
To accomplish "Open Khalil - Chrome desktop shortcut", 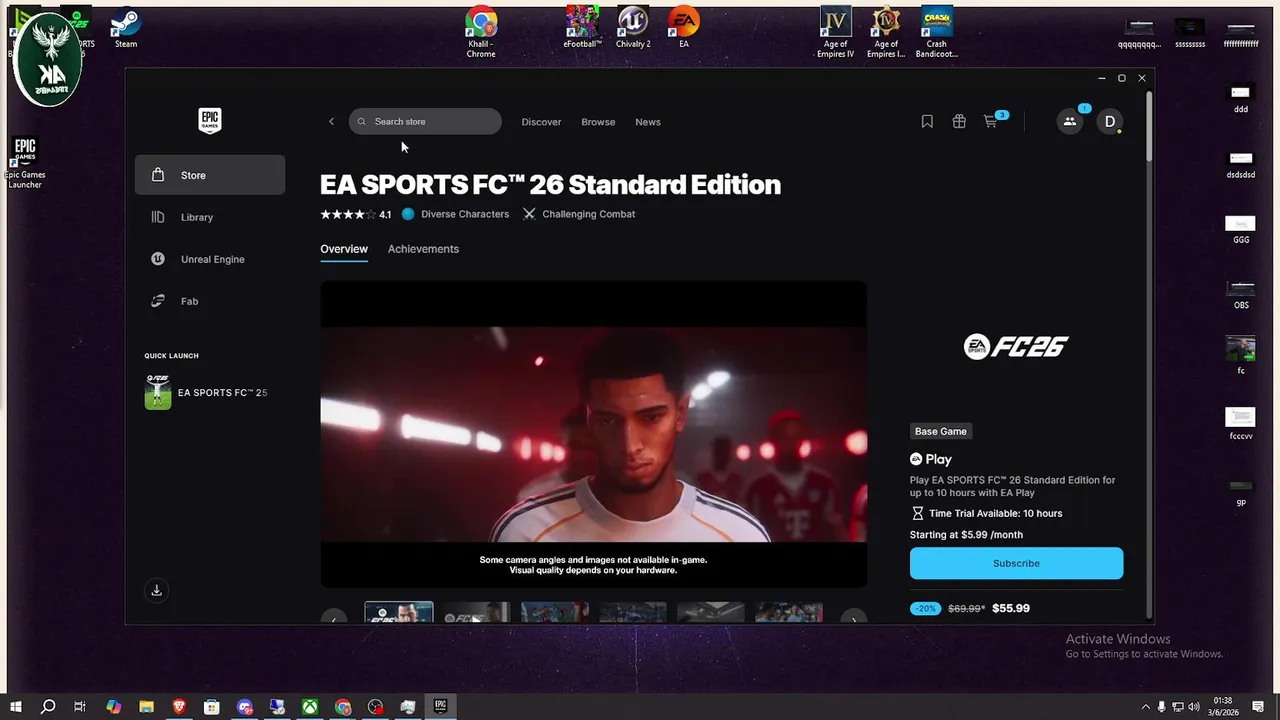I will click(x=481, y=32).
